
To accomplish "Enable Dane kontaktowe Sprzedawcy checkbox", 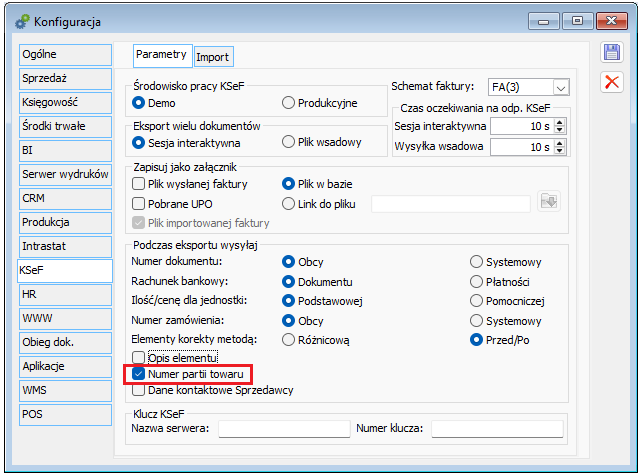I will pyautogui.click(x=138, y=390).
